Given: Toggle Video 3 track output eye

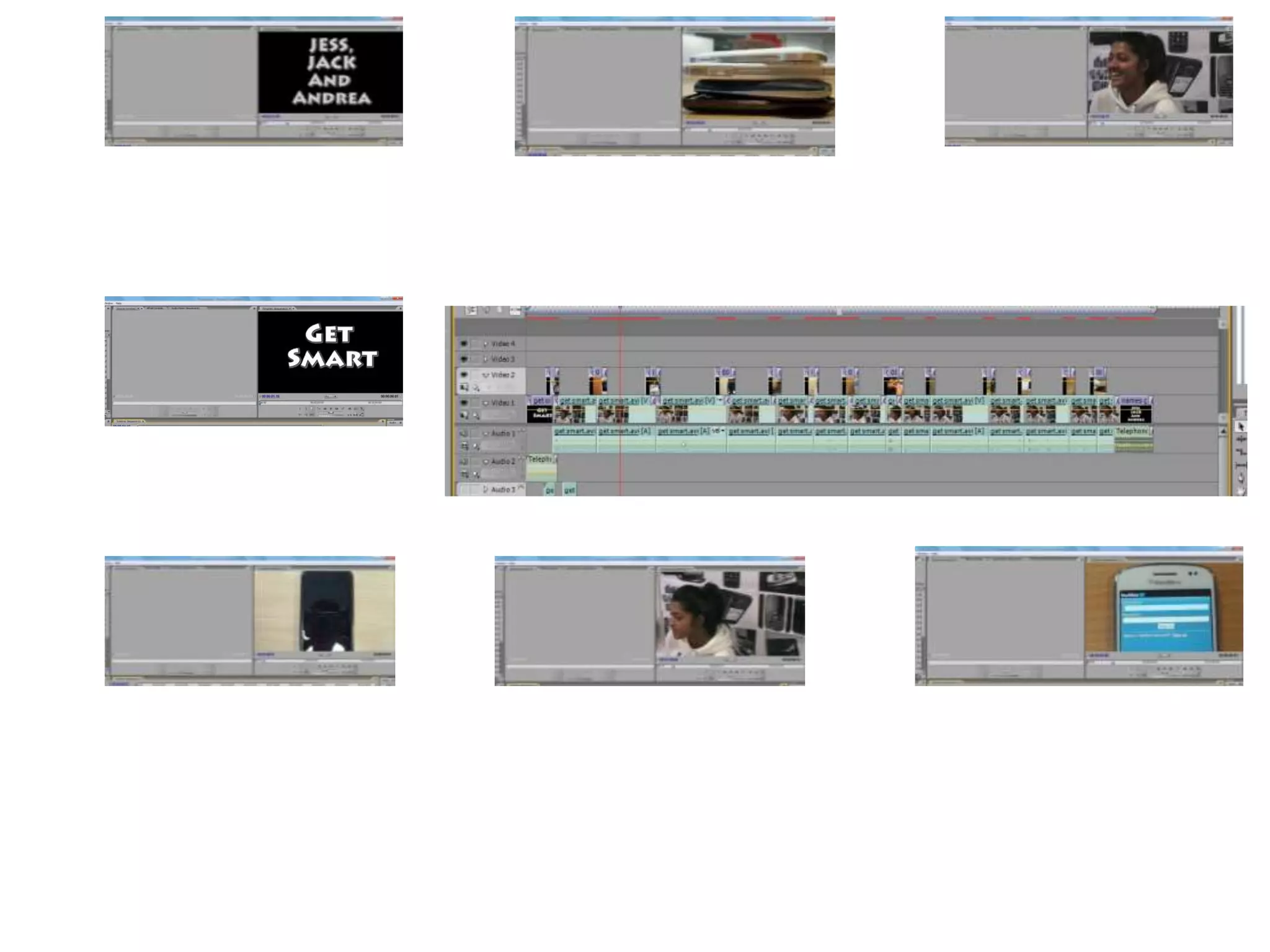Looking at the screenshot, I should (x=464, y=359).
